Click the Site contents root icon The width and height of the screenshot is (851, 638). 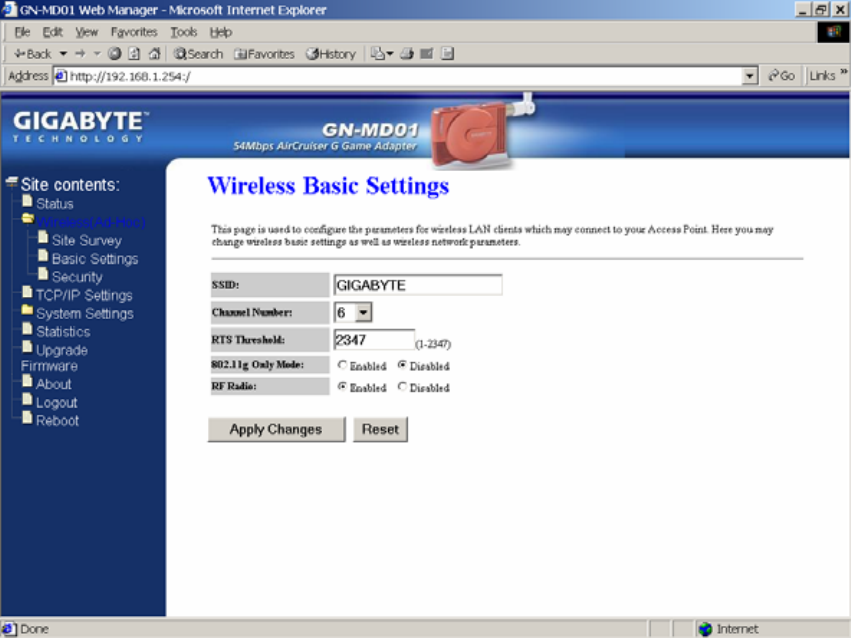pyautogui.click(x=11, y=182)
